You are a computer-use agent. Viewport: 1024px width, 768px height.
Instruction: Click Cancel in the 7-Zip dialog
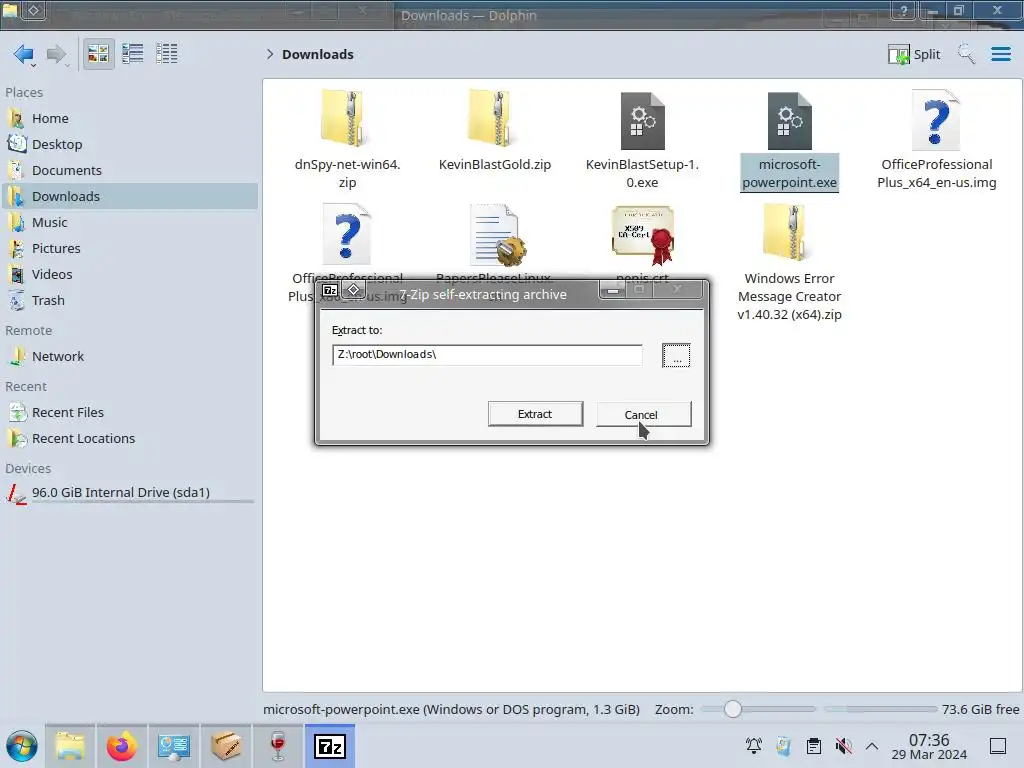pos(644,414)
